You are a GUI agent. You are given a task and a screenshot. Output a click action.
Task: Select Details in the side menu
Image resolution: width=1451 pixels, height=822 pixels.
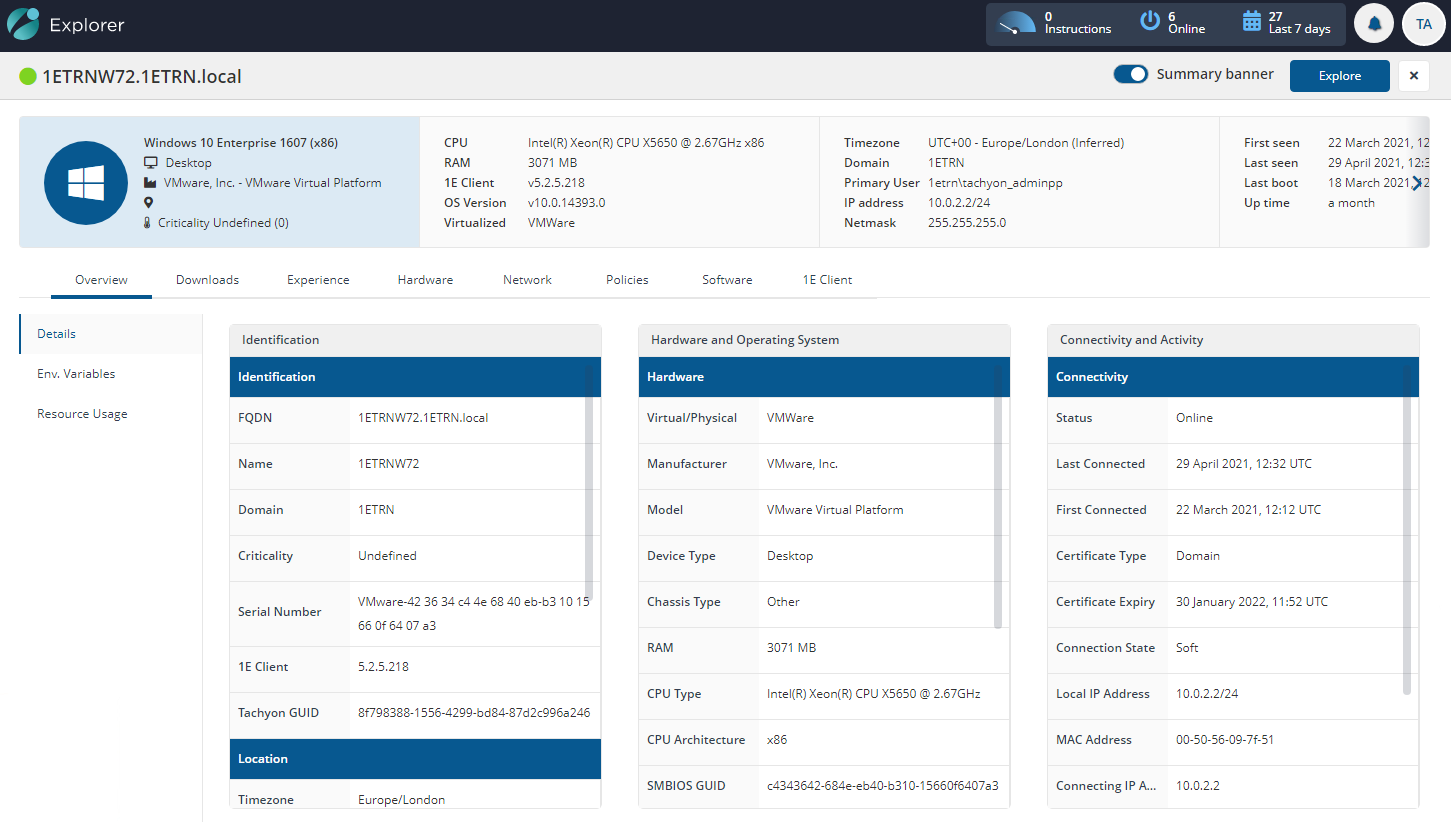pyautogui.click(x=111, y=334)
